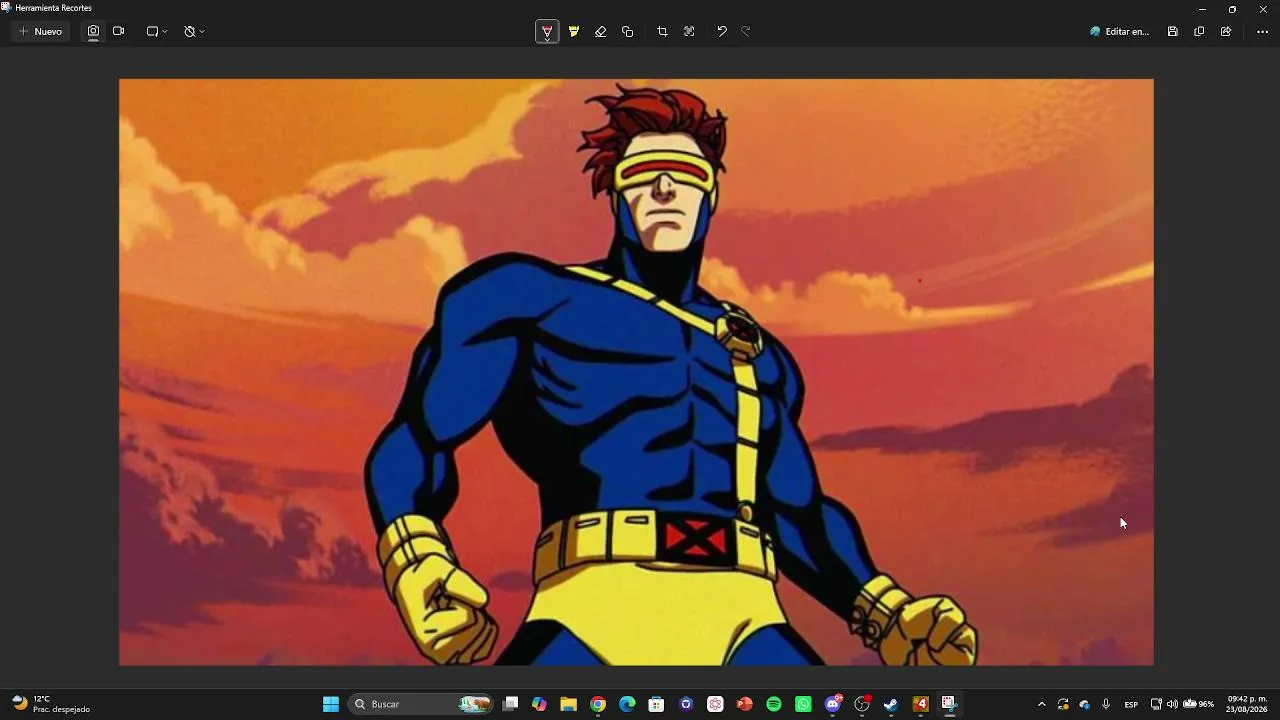The width and height of the screenshot is (1280, 720).
Task: Share the captured snip
Action: coord(1226,31)
